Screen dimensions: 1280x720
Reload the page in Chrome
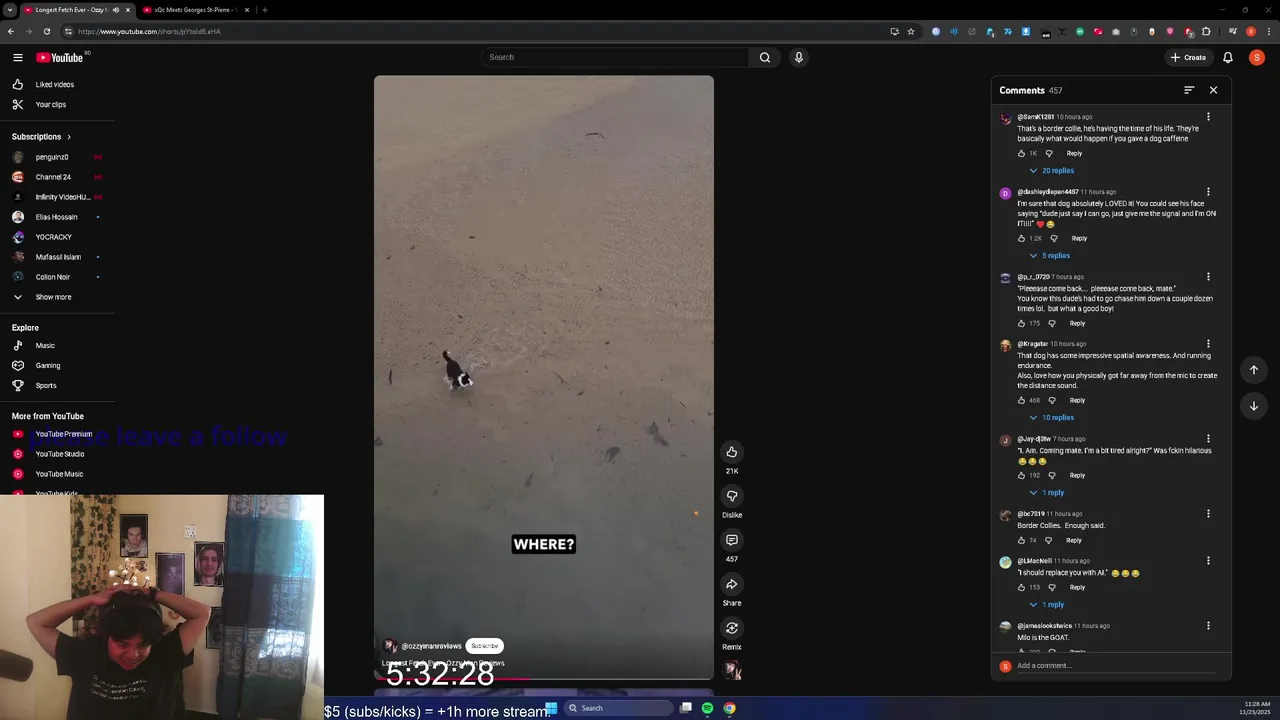point(46,31)
